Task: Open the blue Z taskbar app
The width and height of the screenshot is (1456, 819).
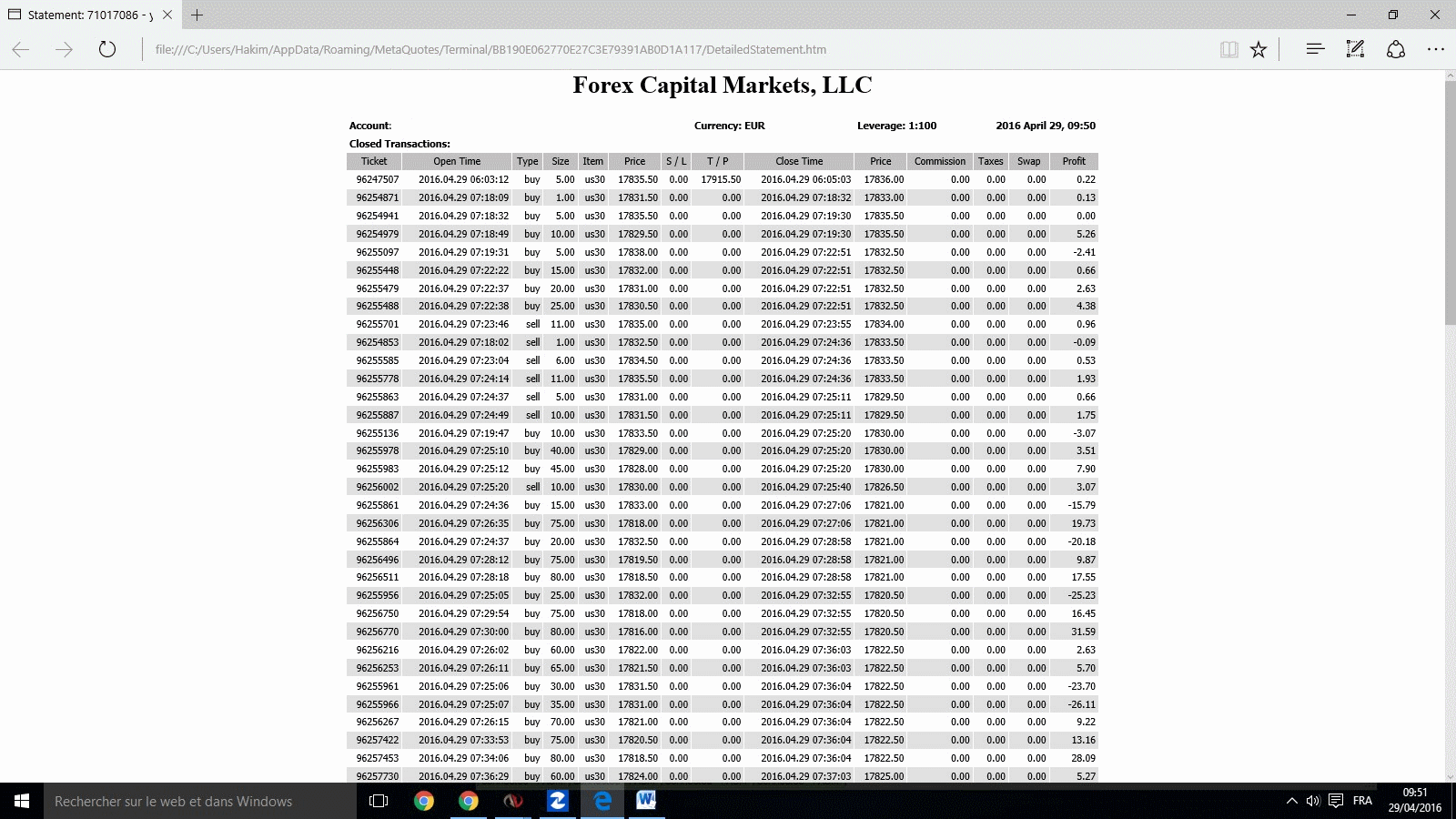Action: [x=558, y=801]
